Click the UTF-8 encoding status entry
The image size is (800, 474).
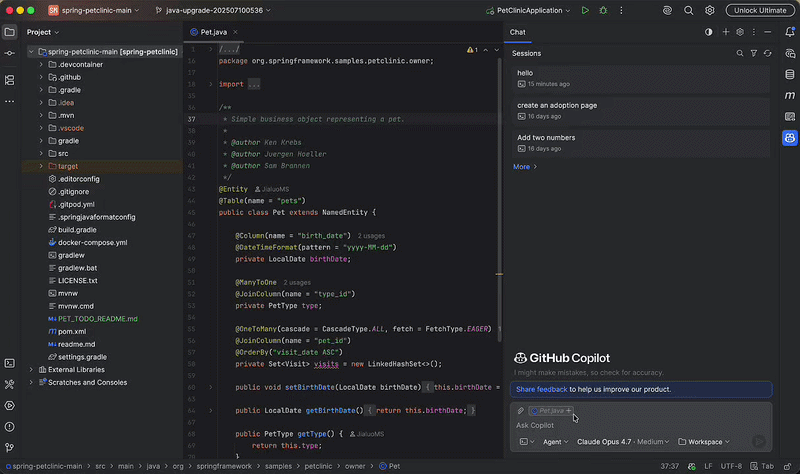tap(731, 466)
